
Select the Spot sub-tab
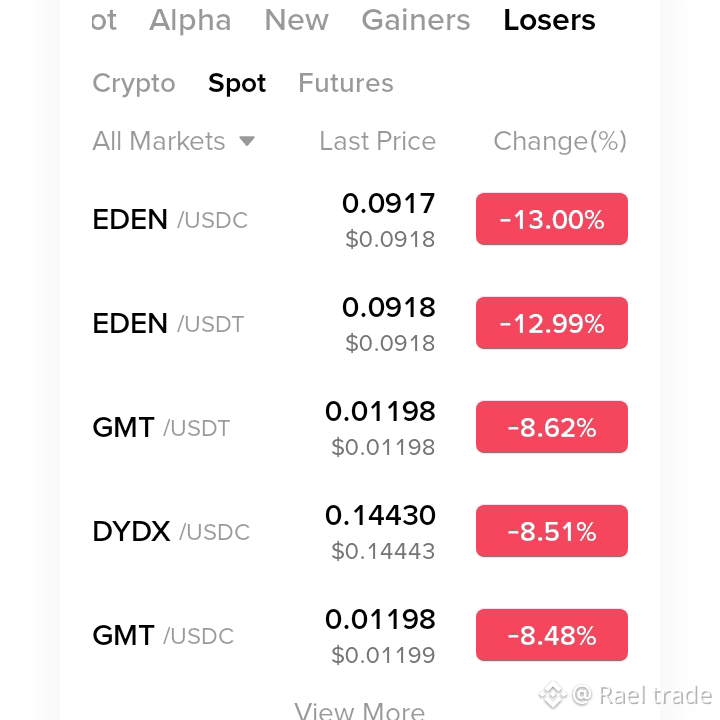237,84
